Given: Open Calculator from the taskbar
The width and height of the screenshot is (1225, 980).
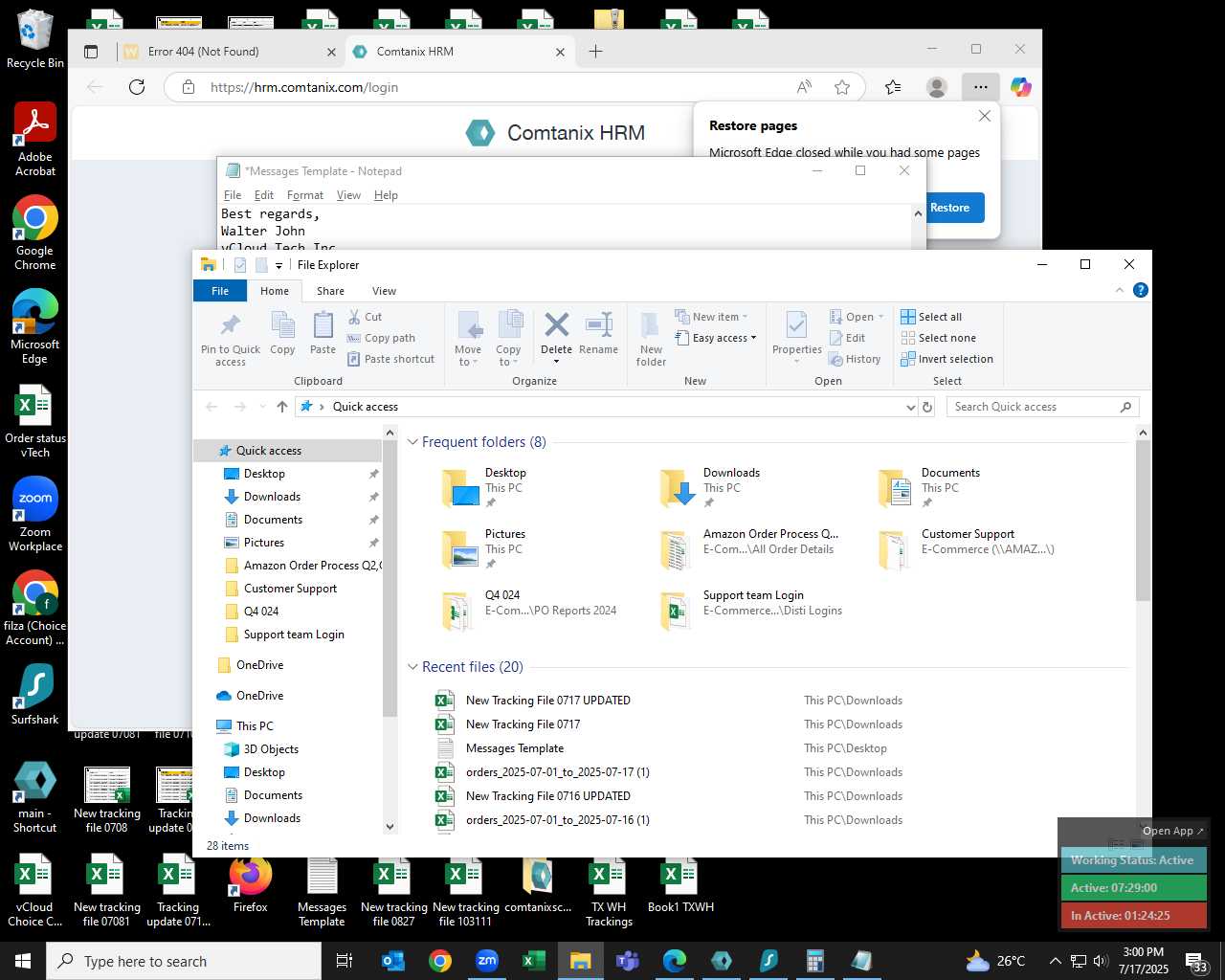Looking at the screenshot, I should [x=815, y=961].
